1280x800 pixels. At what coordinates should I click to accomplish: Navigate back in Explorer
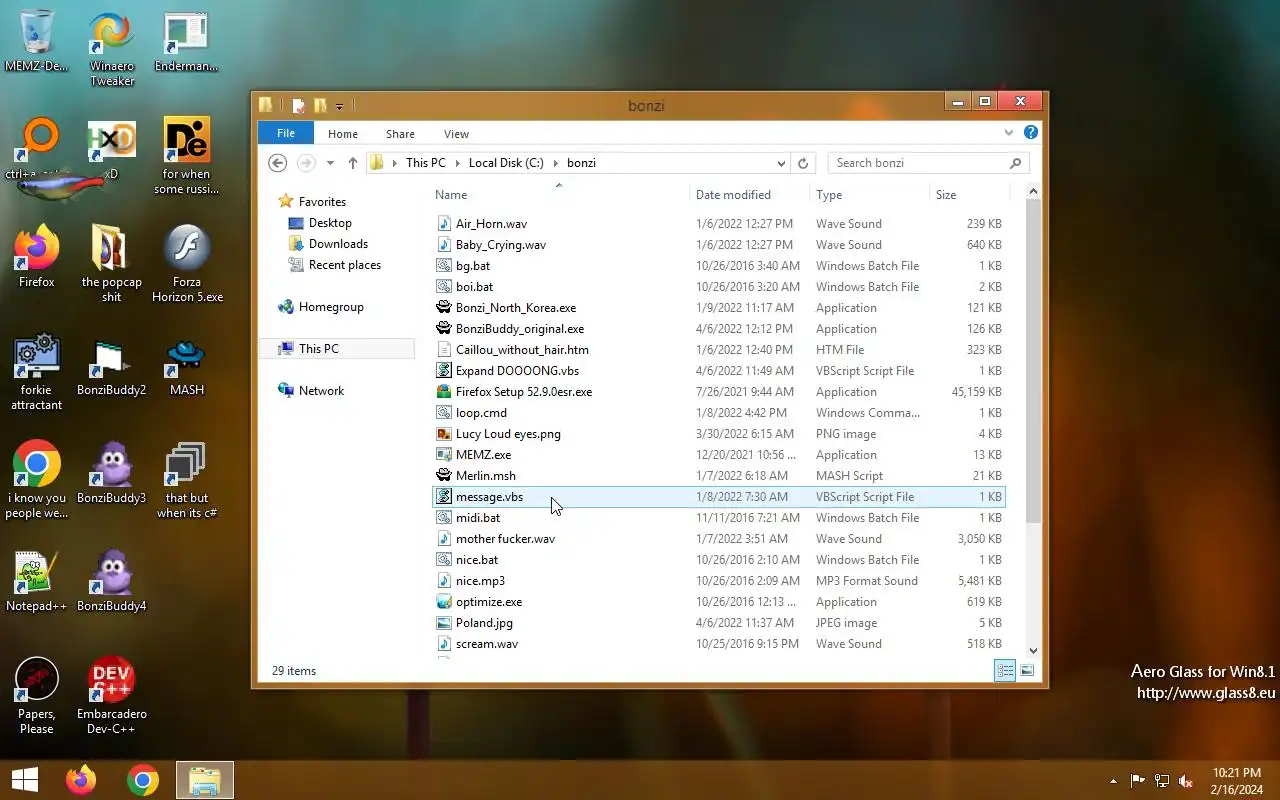tap(278, 163)
